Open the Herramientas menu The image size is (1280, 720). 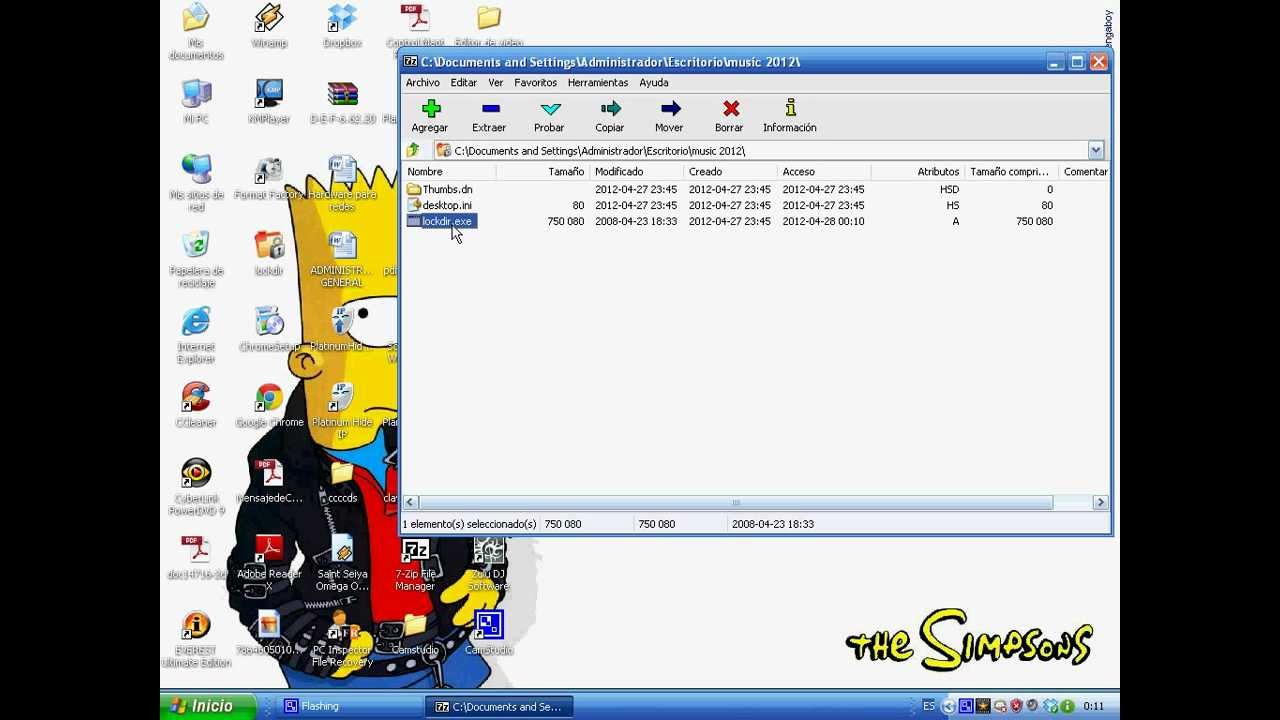597,83
